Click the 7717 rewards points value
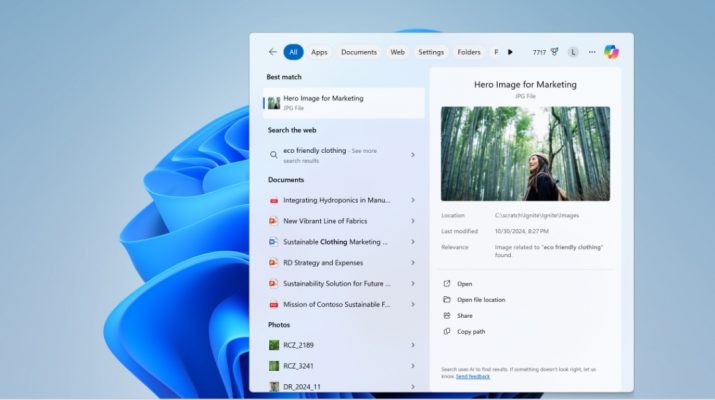The width and height of the screenshot is (715, 400). point(539,52)
